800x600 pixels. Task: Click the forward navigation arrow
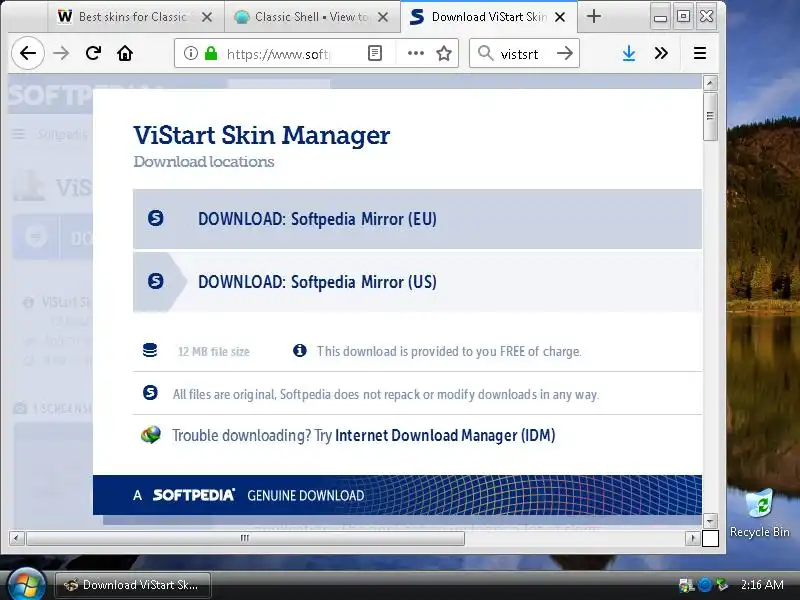pos(61,53)
